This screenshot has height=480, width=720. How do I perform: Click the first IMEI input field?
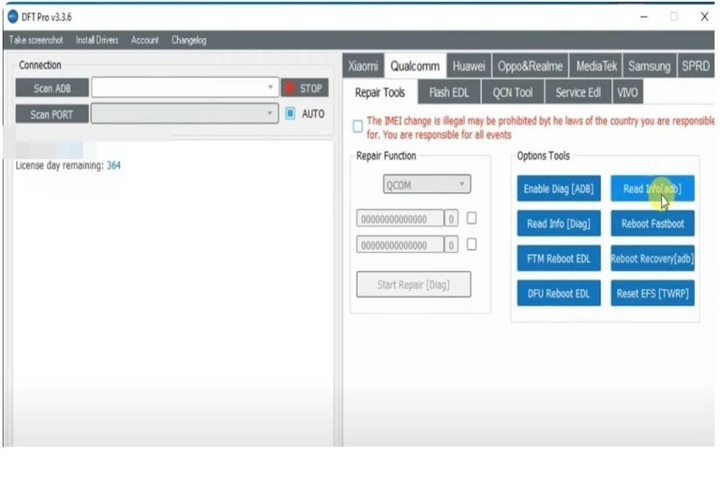pos(400,218)
